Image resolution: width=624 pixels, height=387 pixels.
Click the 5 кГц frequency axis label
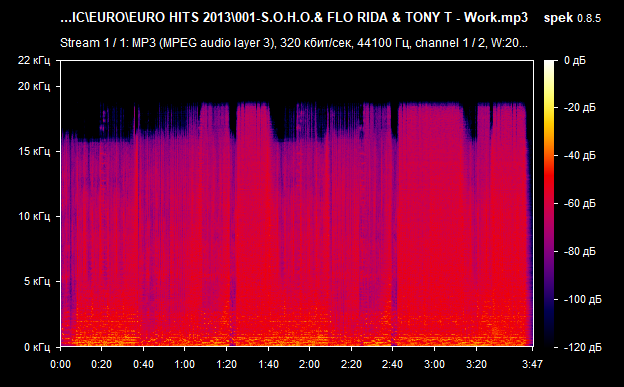pos(37,281)
